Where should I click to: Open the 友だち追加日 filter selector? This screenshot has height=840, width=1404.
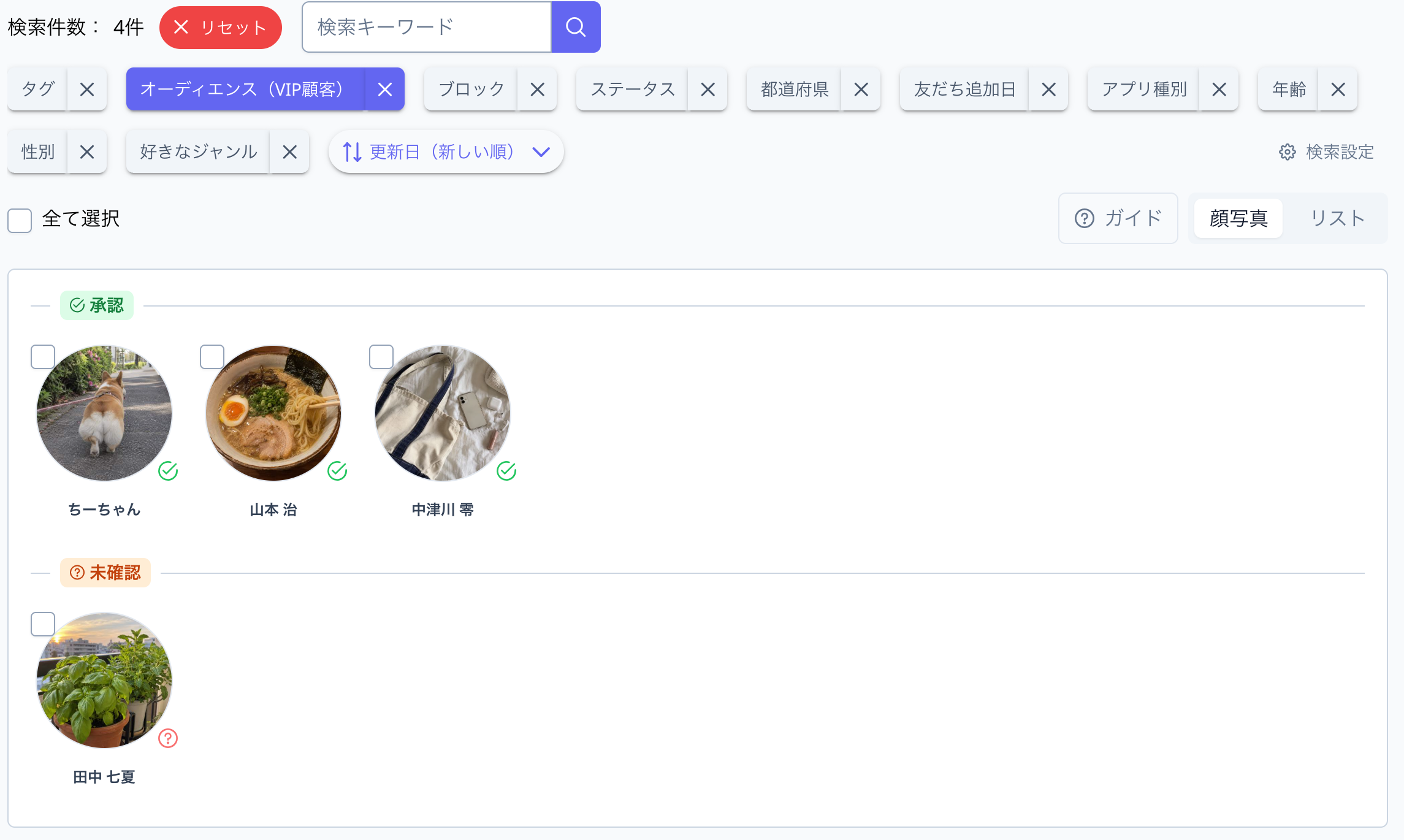[964, 90]
